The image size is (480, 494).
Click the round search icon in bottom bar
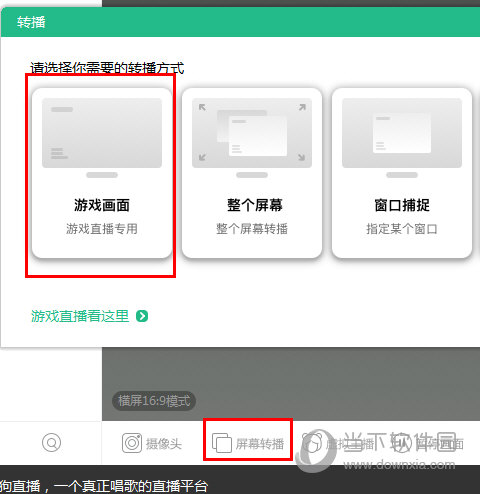[x=51, y=443]
